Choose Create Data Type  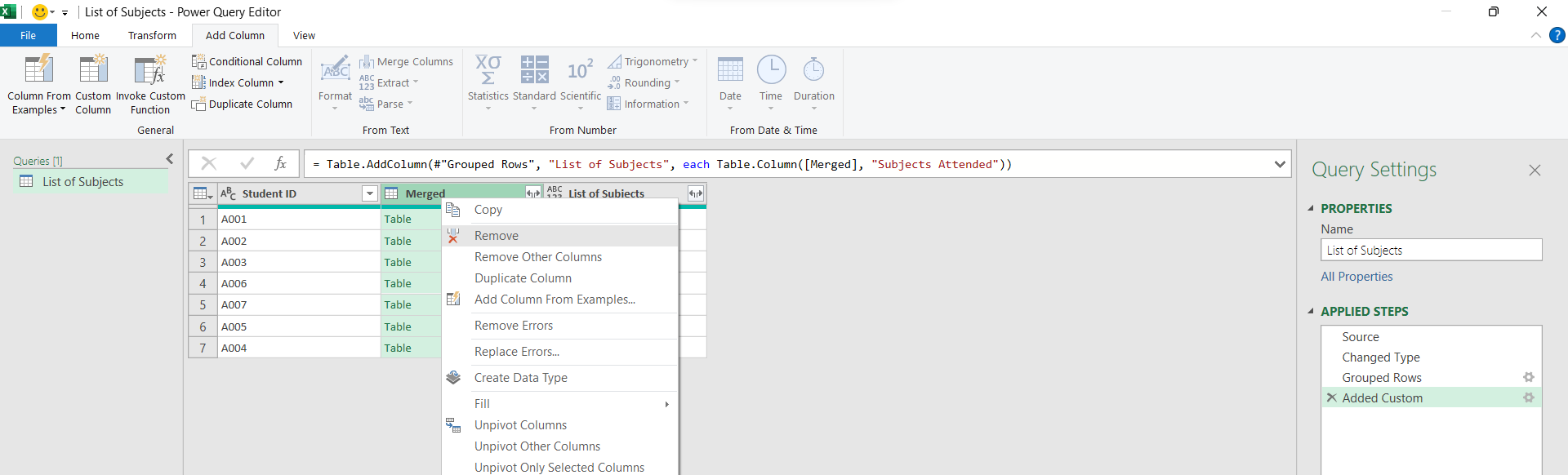560,378
